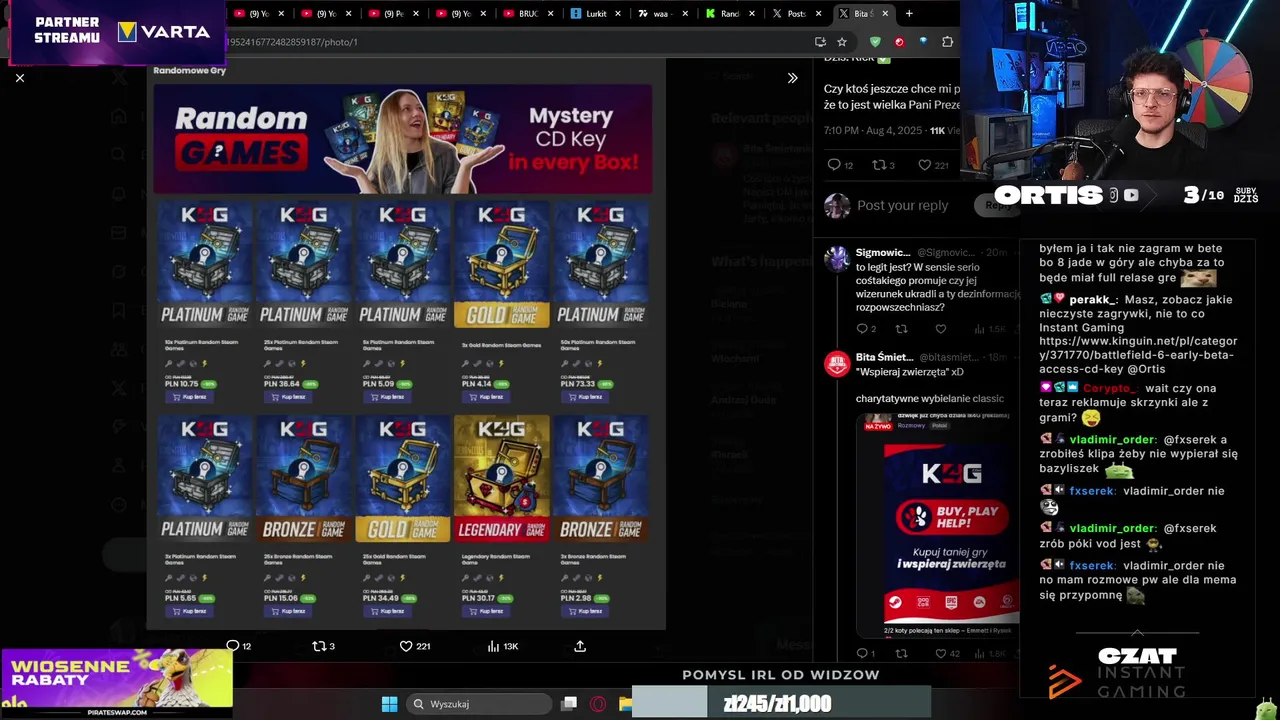Switch to the Lurkit tab

(595, 14)
